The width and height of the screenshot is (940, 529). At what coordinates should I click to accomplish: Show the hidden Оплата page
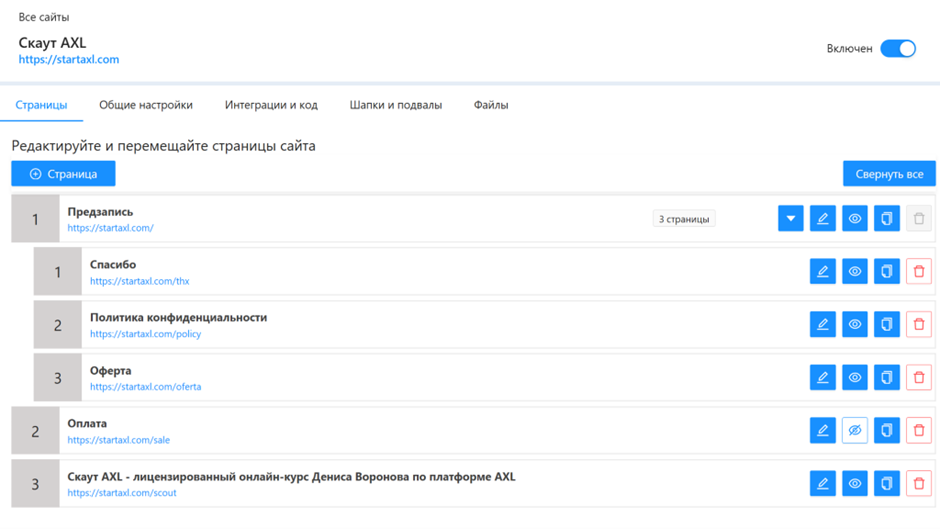coord(854,430)
